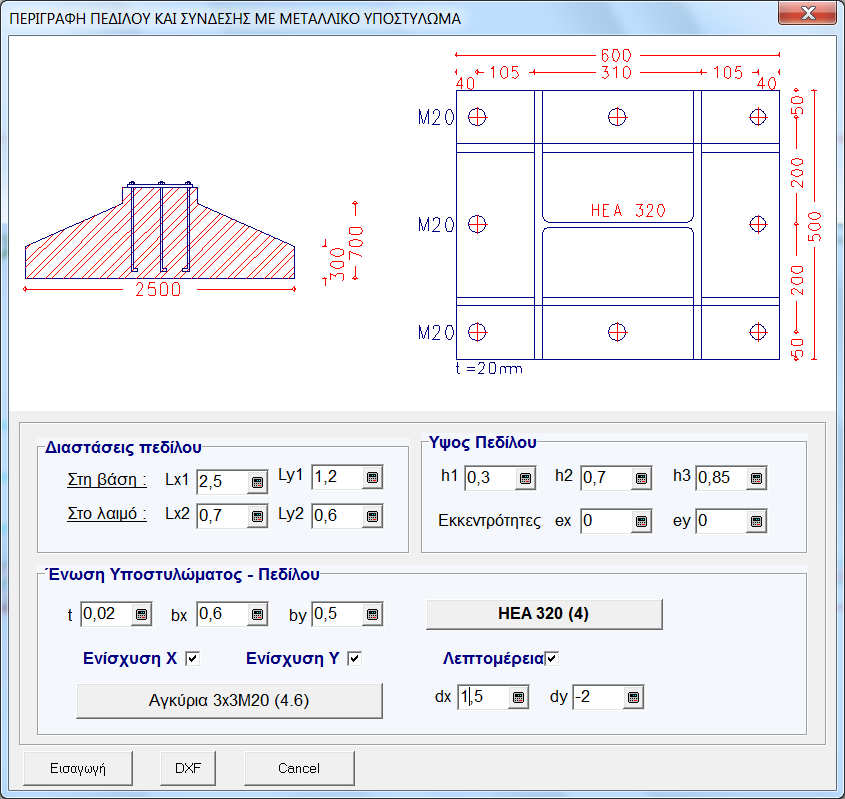Click the dx input field with 1,5
The height and width of the screenshot is (799, 845).
point(483,698)
